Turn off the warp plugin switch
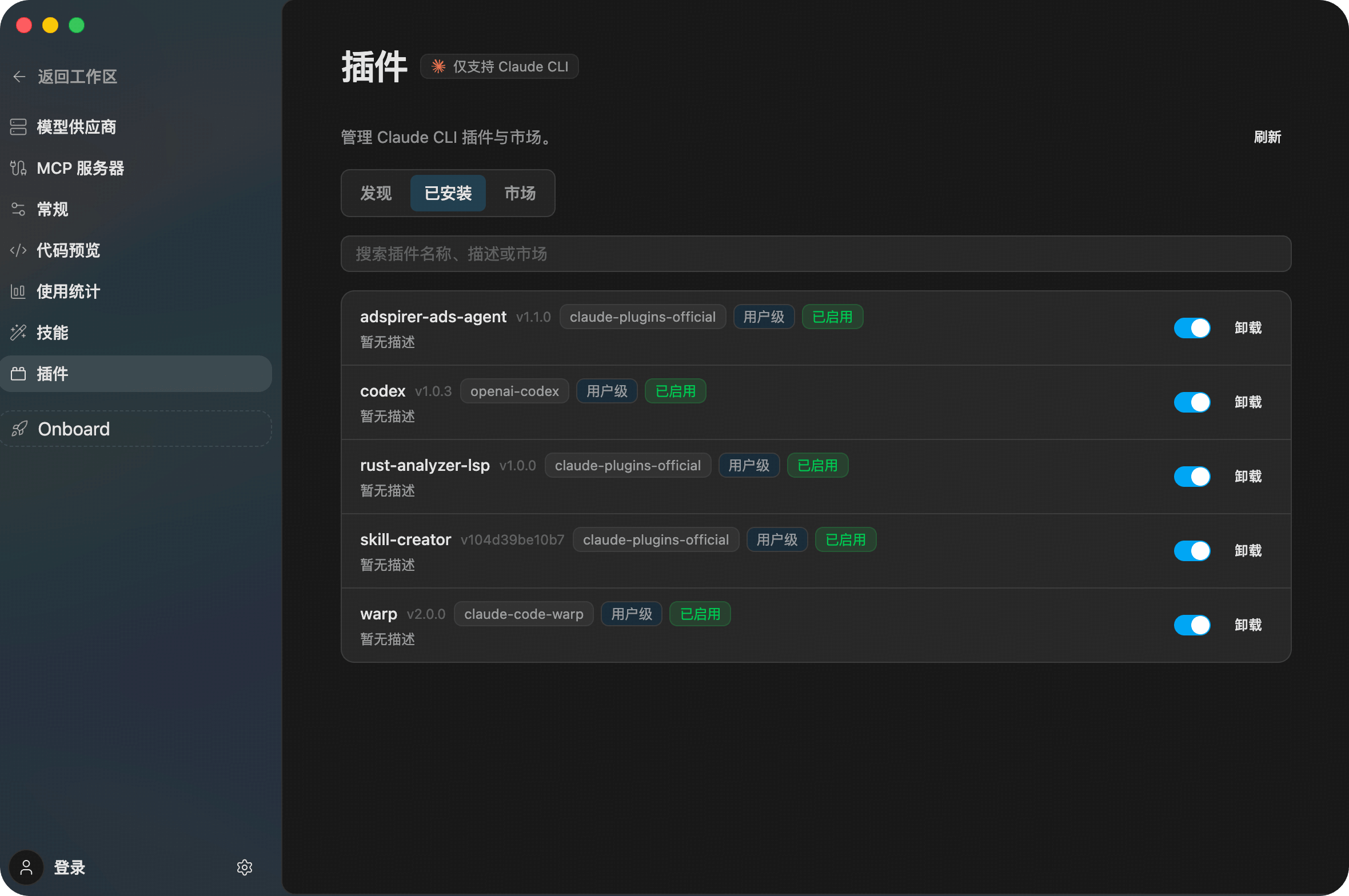1349x896 pixels. pyautogui.click(x=1192, y=625)
